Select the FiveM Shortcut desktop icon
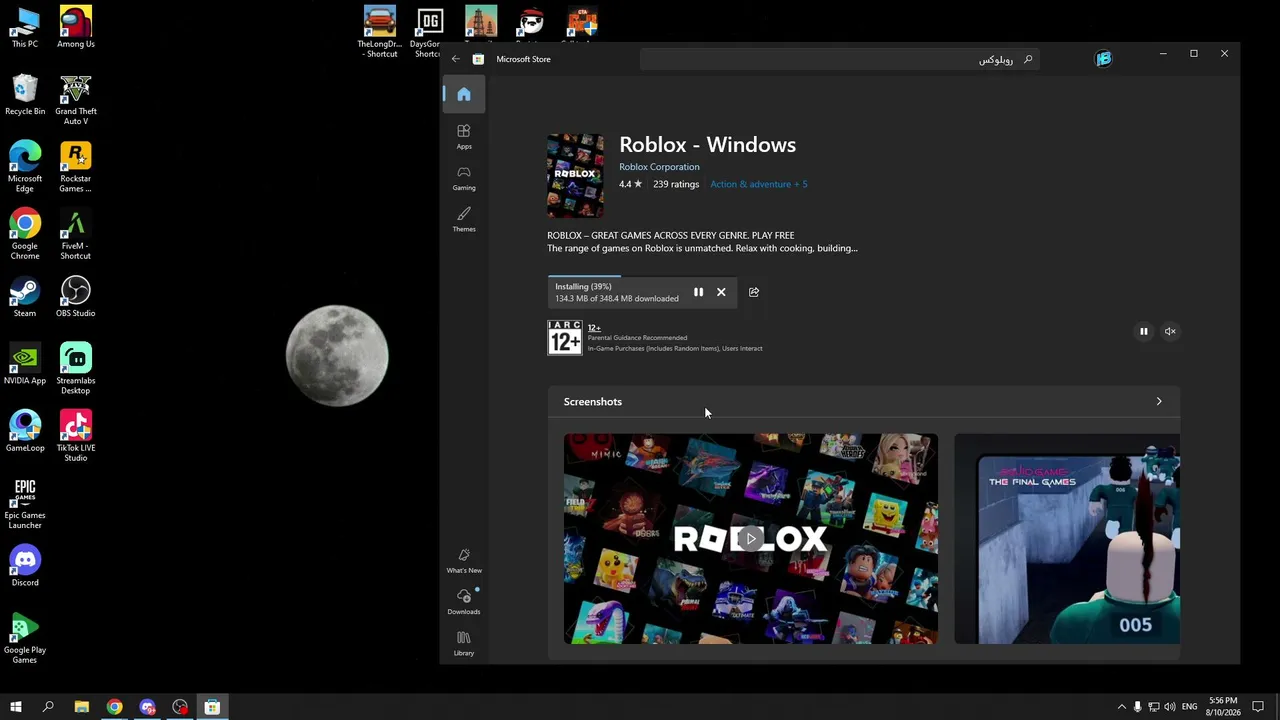Screen dimensions: 1280x720 coord(76,234)
